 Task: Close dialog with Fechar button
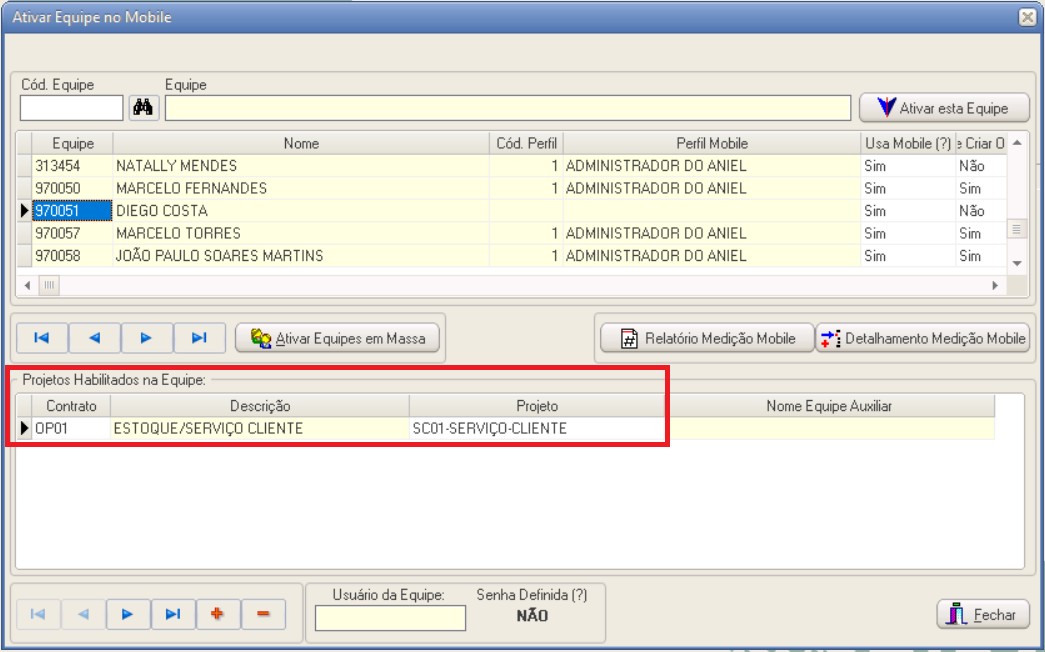[982, 614]
